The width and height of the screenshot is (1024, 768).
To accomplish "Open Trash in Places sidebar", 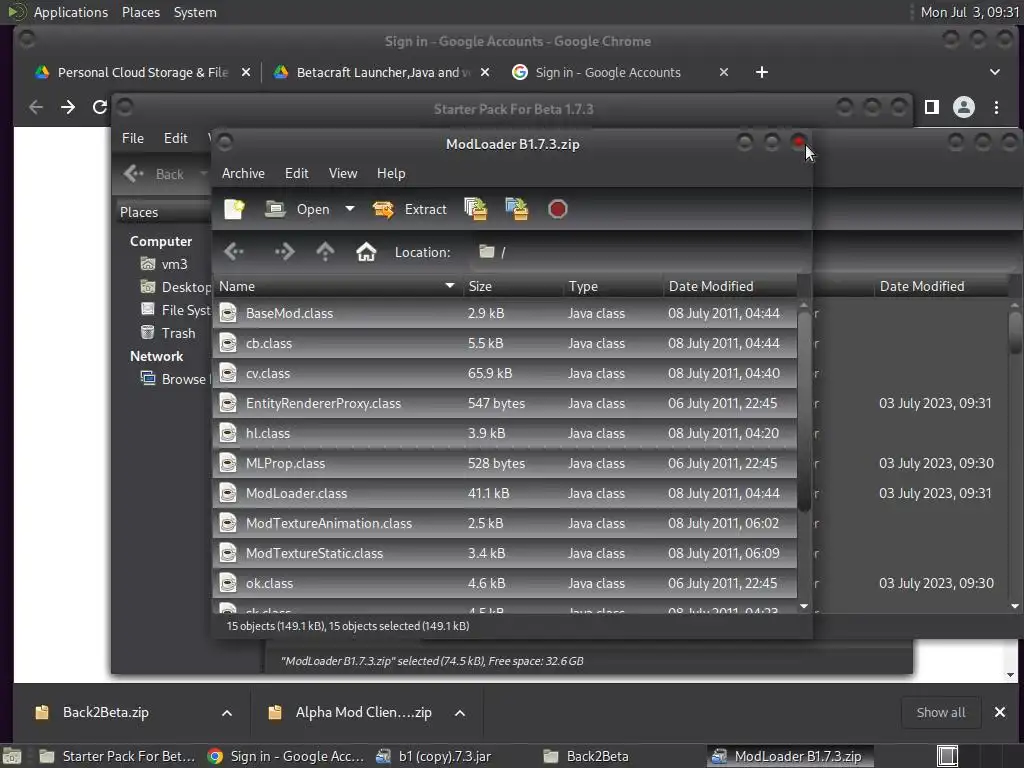I will tap(168, 333).
